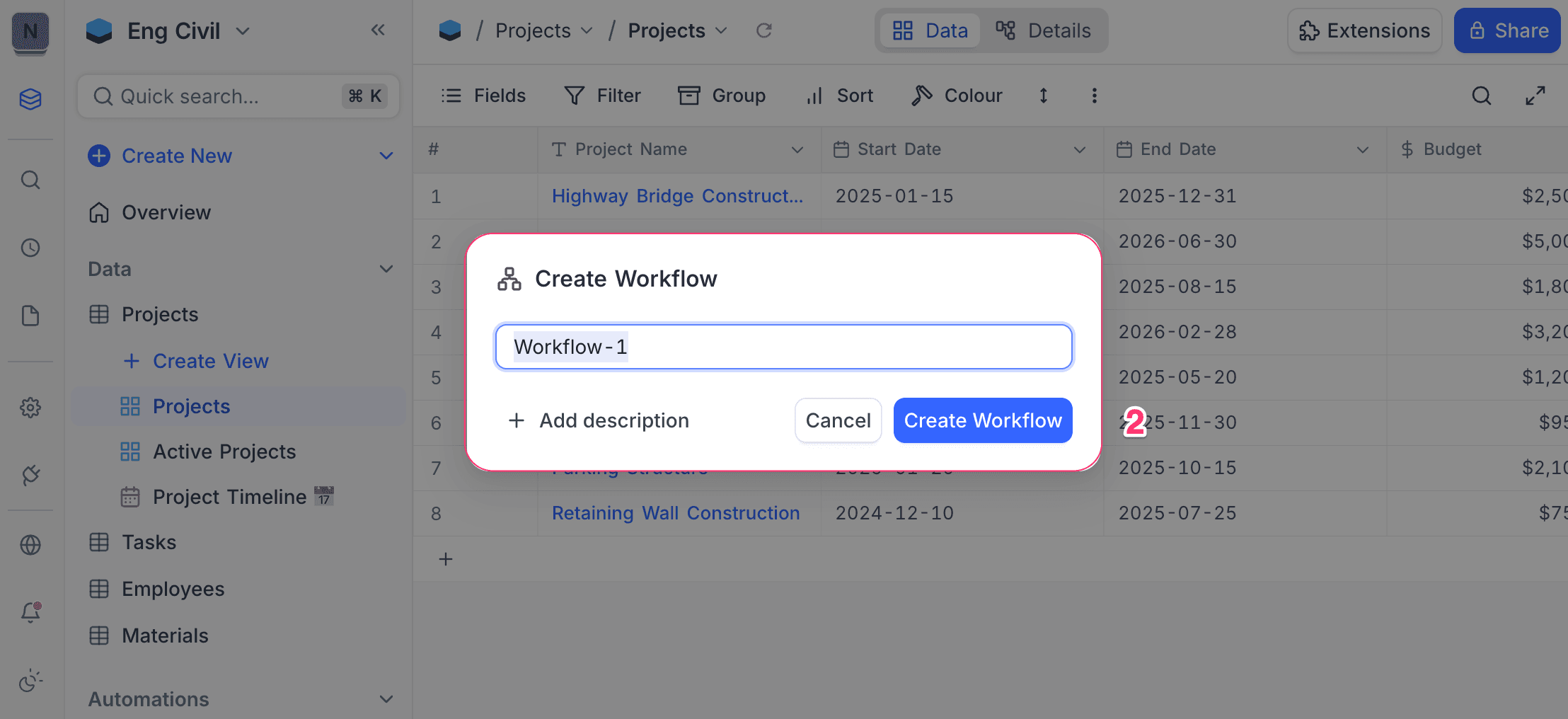Collapse the sidebar with the chevron arrows
The image size is (1568, 719).
378,30
